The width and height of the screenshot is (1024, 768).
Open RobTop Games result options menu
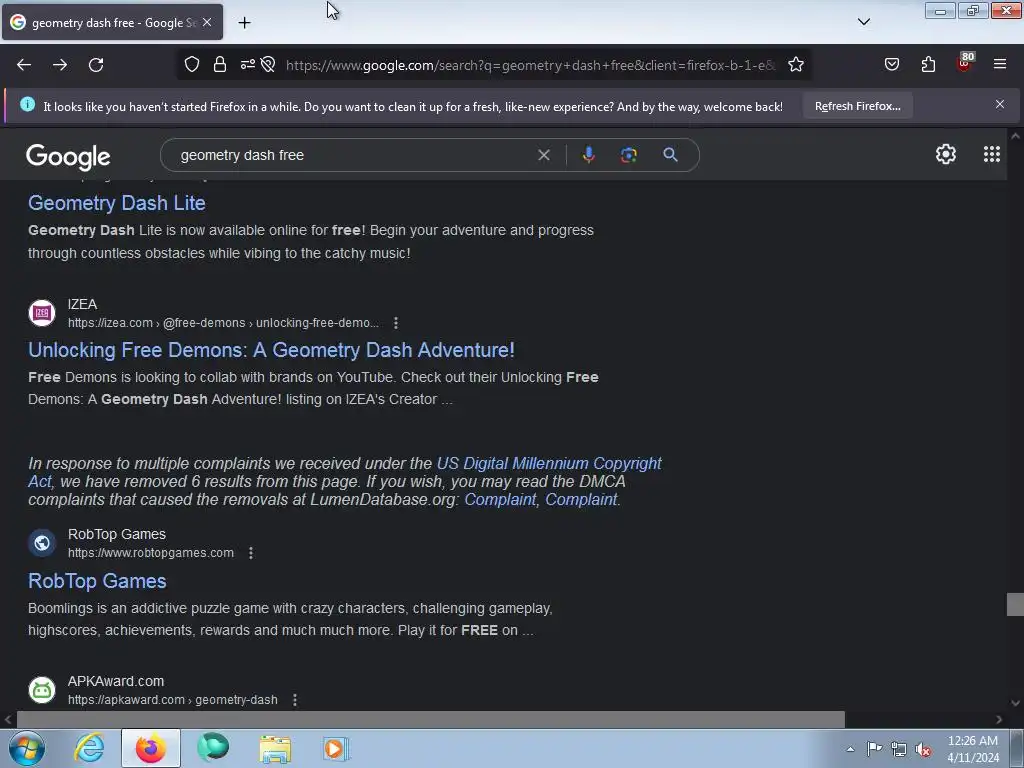pyautogui.click(x=251, y=552)
